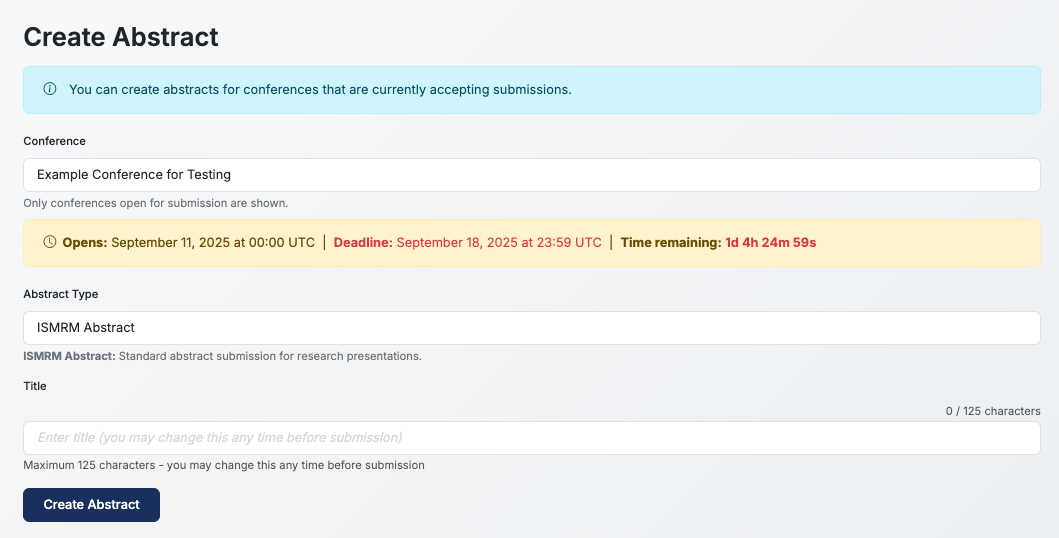Click the September 11, 2025 opening date
The height and width of the screenshot is (538, 1059).
click(212, 242)
